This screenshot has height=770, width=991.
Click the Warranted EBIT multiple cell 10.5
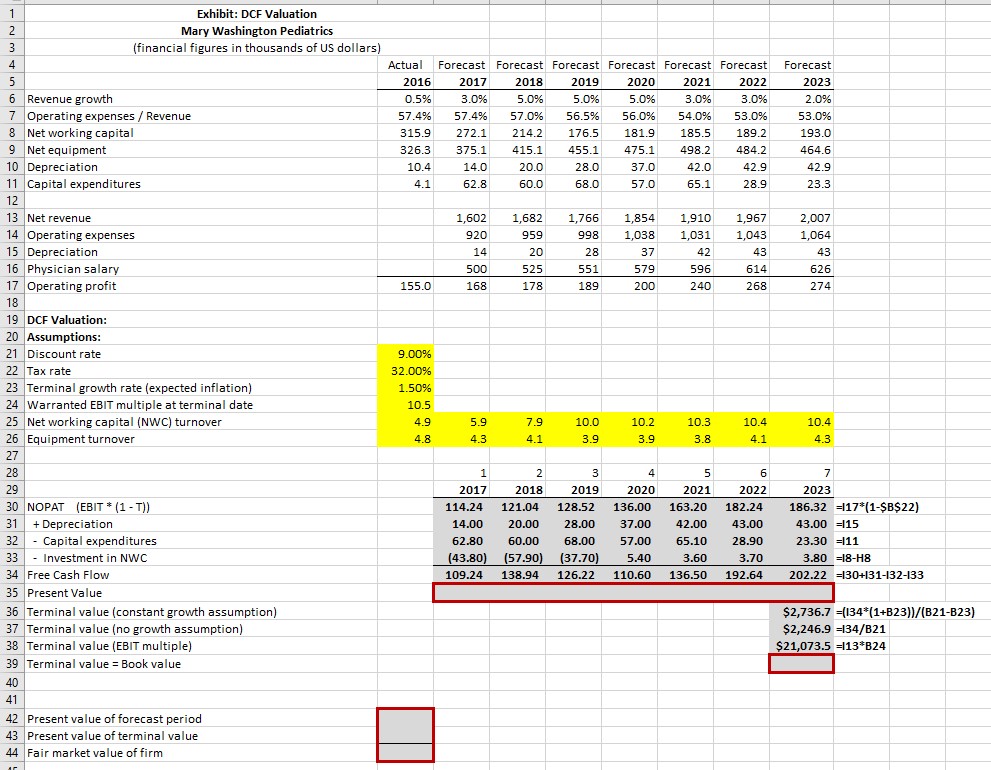point(405,405)
